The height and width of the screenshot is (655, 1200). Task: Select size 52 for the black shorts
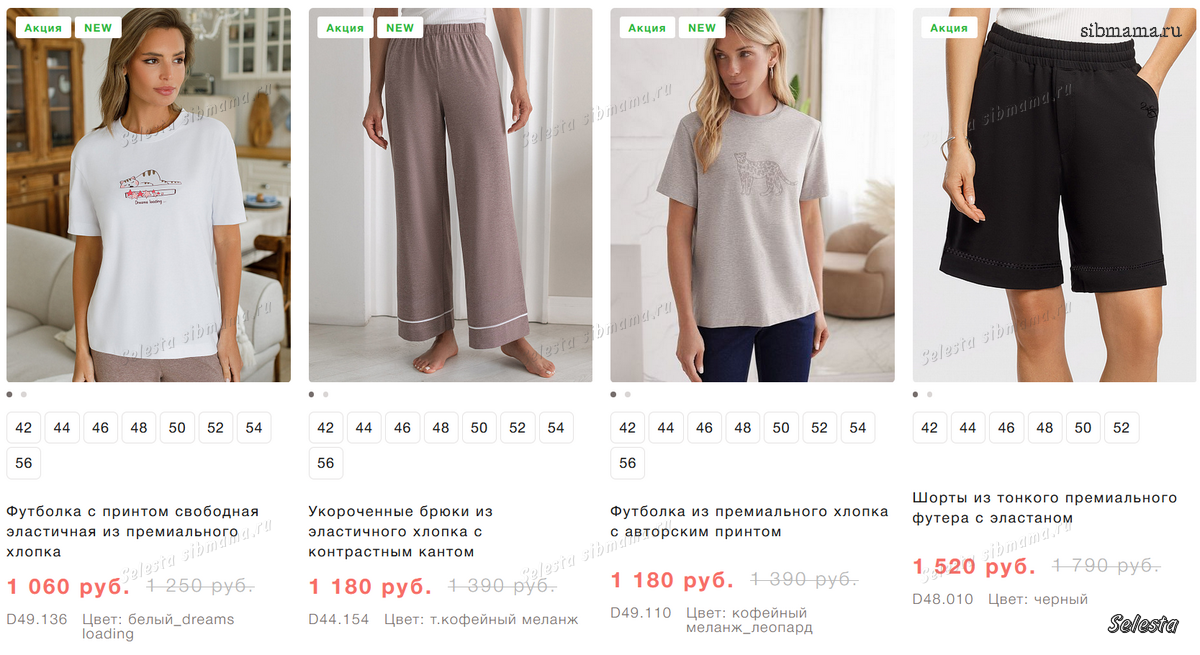(x=1121, y=428)
